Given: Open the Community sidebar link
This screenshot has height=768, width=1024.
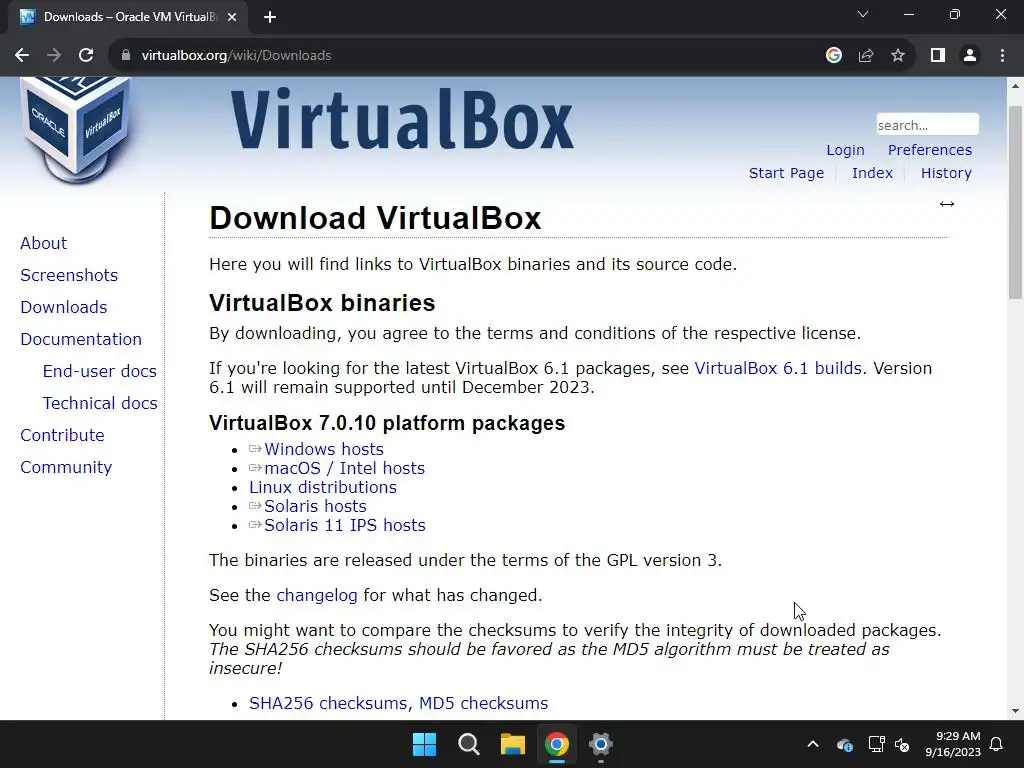Looking at the screenshot, I should pos(66,467).
